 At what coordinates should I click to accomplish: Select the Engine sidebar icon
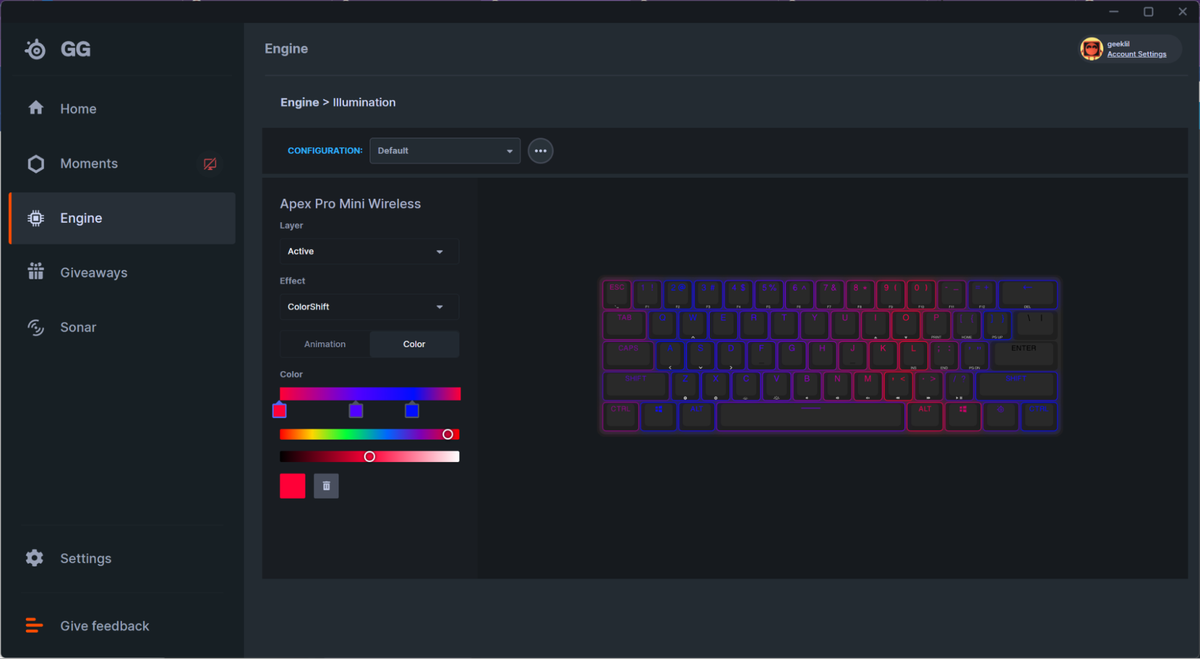[35, 217]
